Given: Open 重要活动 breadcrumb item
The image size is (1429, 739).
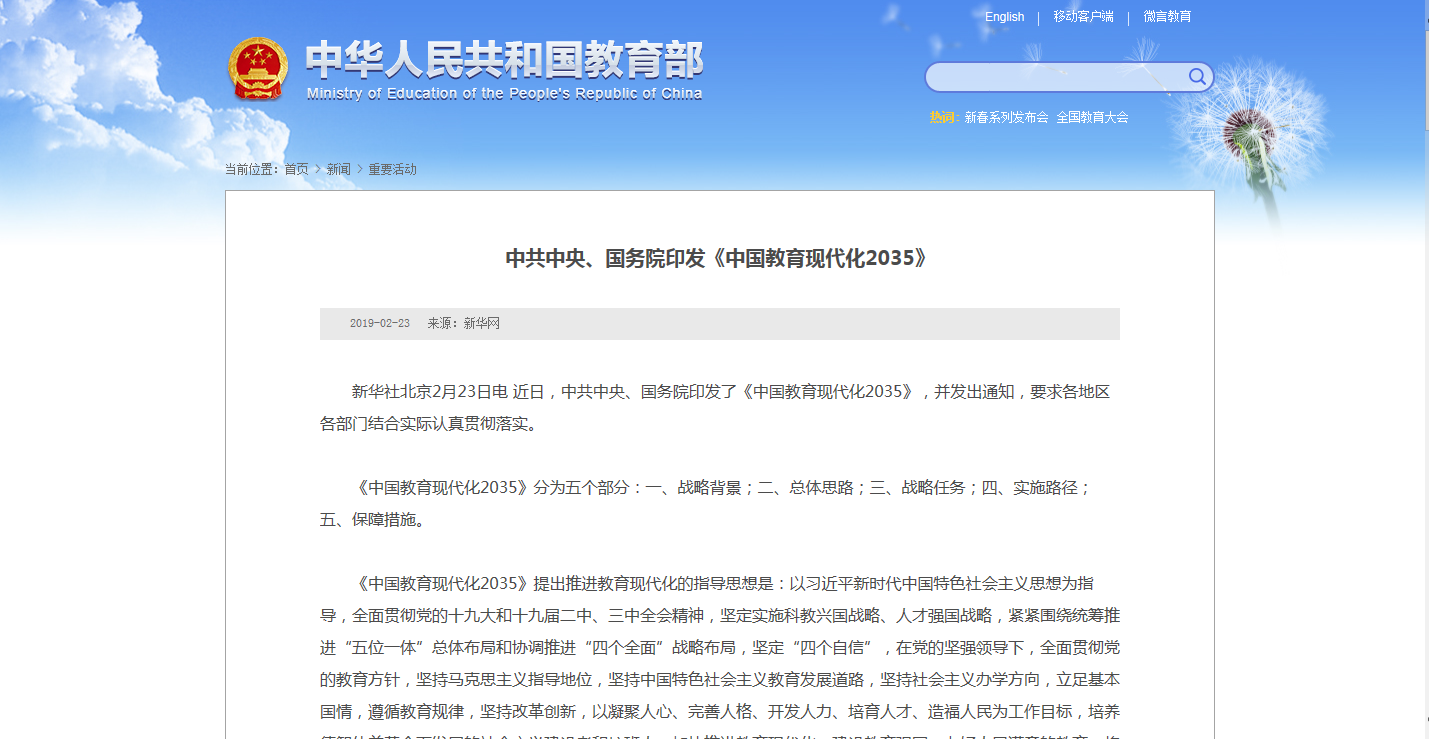Looking at the screenshot, I should [x=392, y=169].
